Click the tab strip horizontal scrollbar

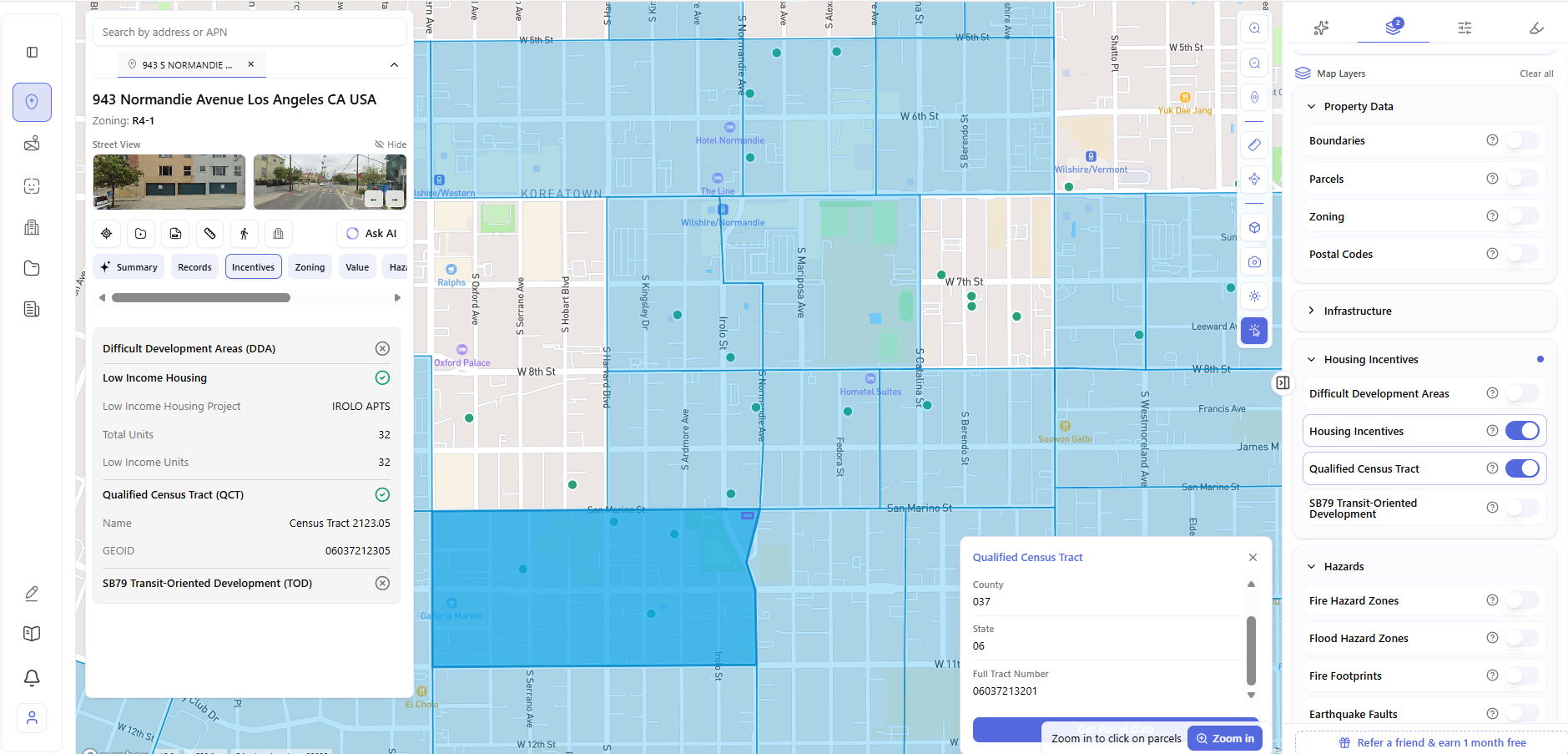[201, 298]
